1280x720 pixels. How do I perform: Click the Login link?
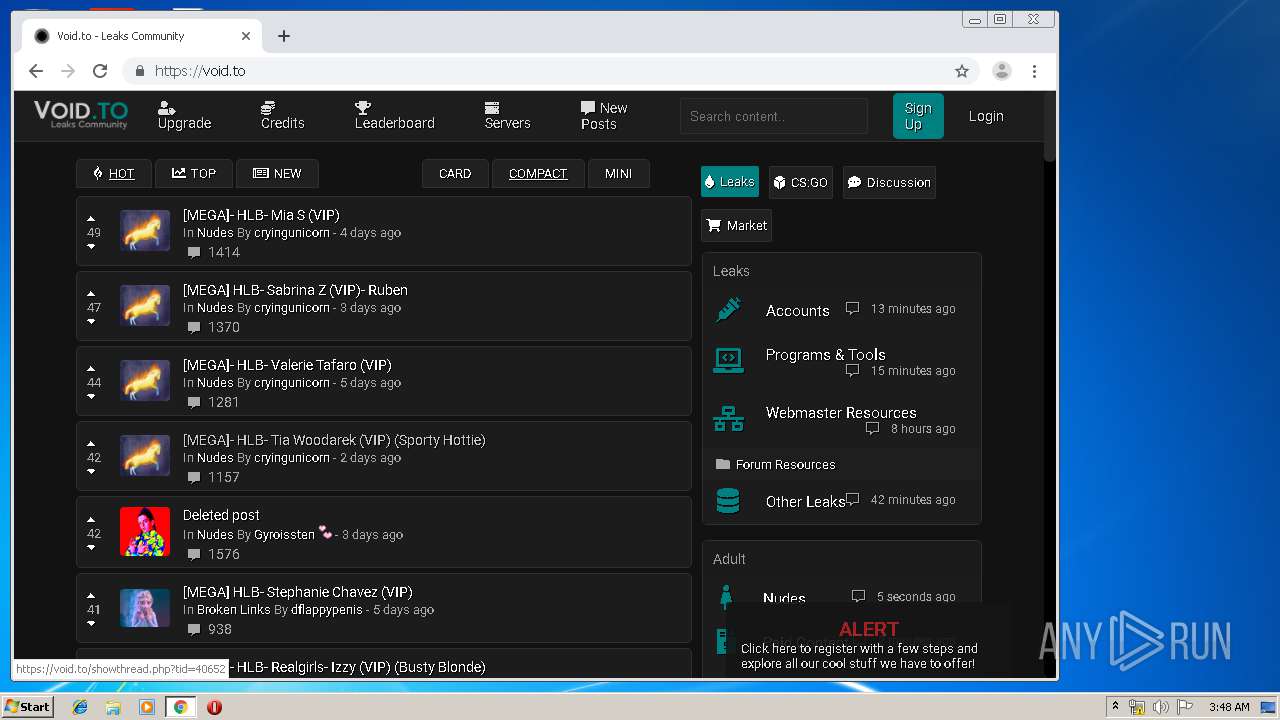tap(986, 116)
